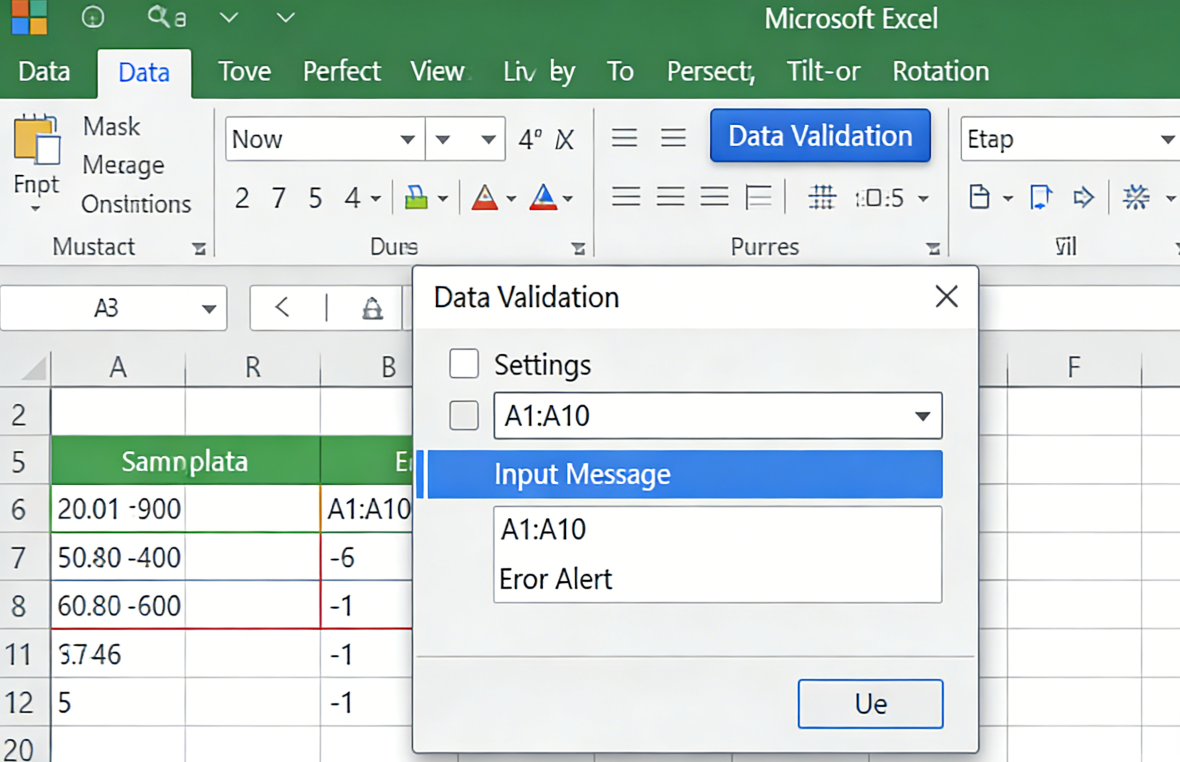
Task: Click the blank page icon beside Etap
Action: pyautogui.click(x=979, y=198)
